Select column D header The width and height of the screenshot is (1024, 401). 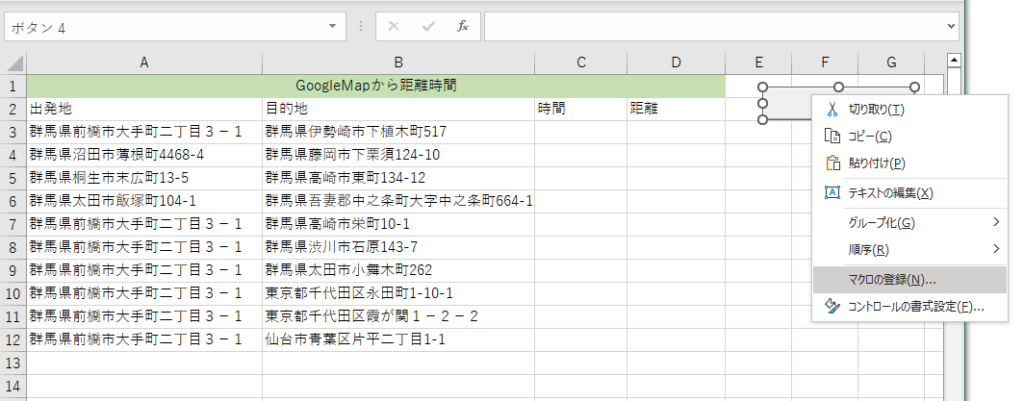click(x=676, y=63)
